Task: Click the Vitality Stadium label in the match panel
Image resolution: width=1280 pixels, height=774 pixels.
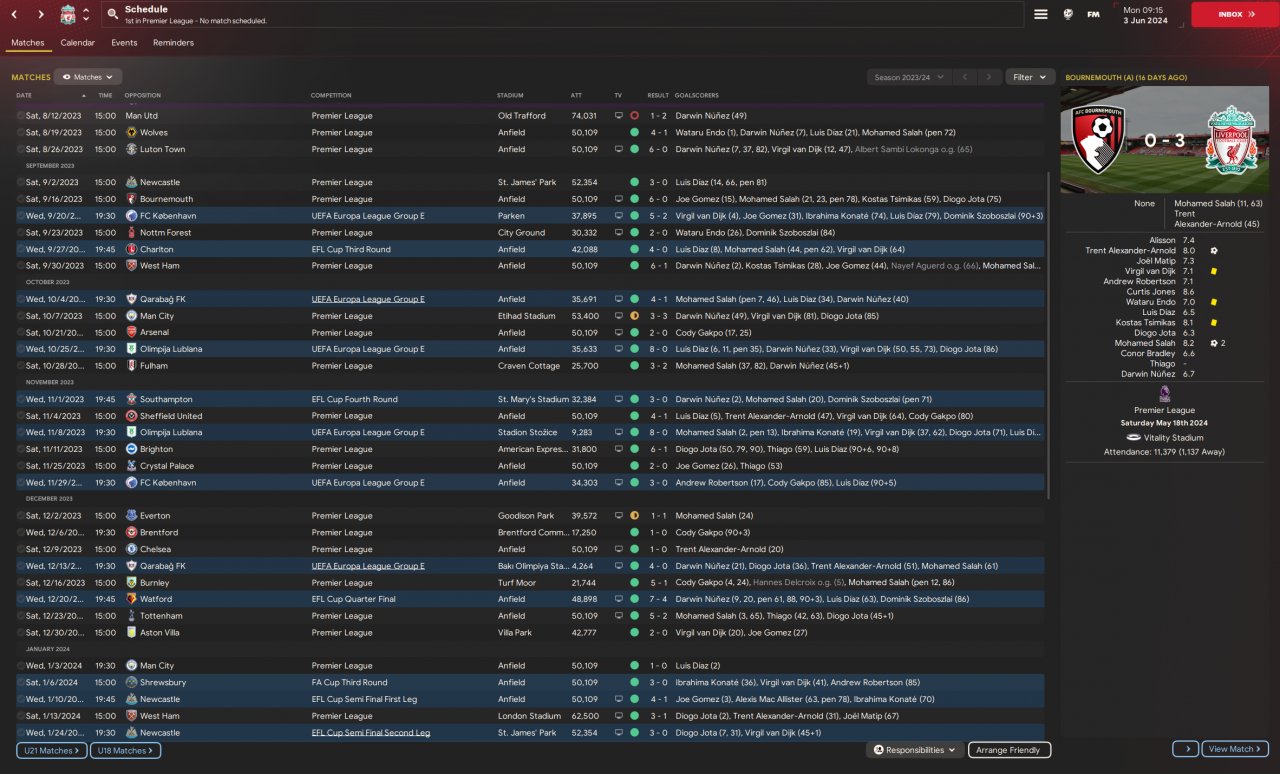Action: 1174,437
